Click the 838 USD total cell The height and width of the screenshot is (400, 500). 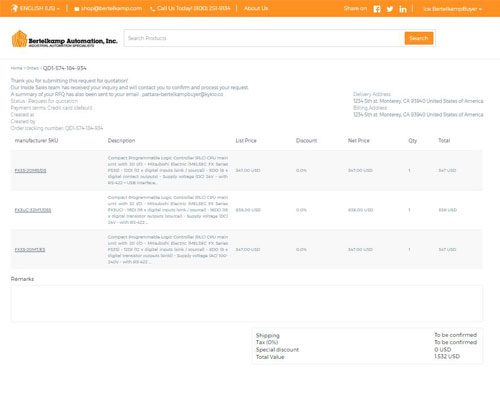(x=447, y=210)
